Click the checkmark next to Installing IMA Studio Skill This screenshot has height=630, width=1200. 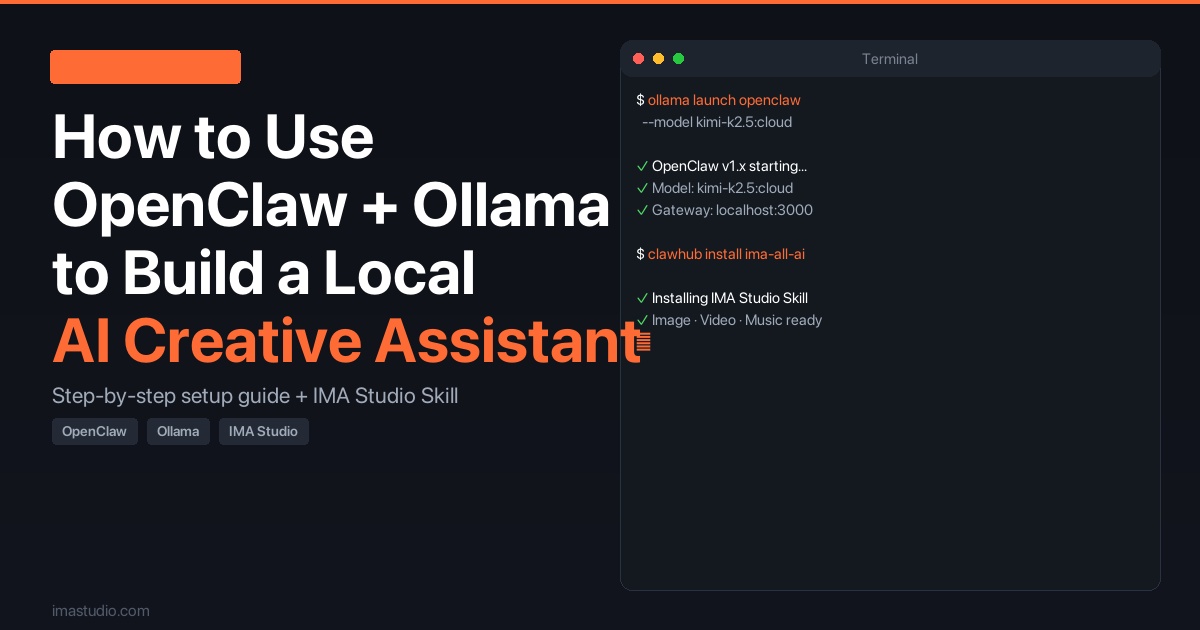tap(642, 298)
